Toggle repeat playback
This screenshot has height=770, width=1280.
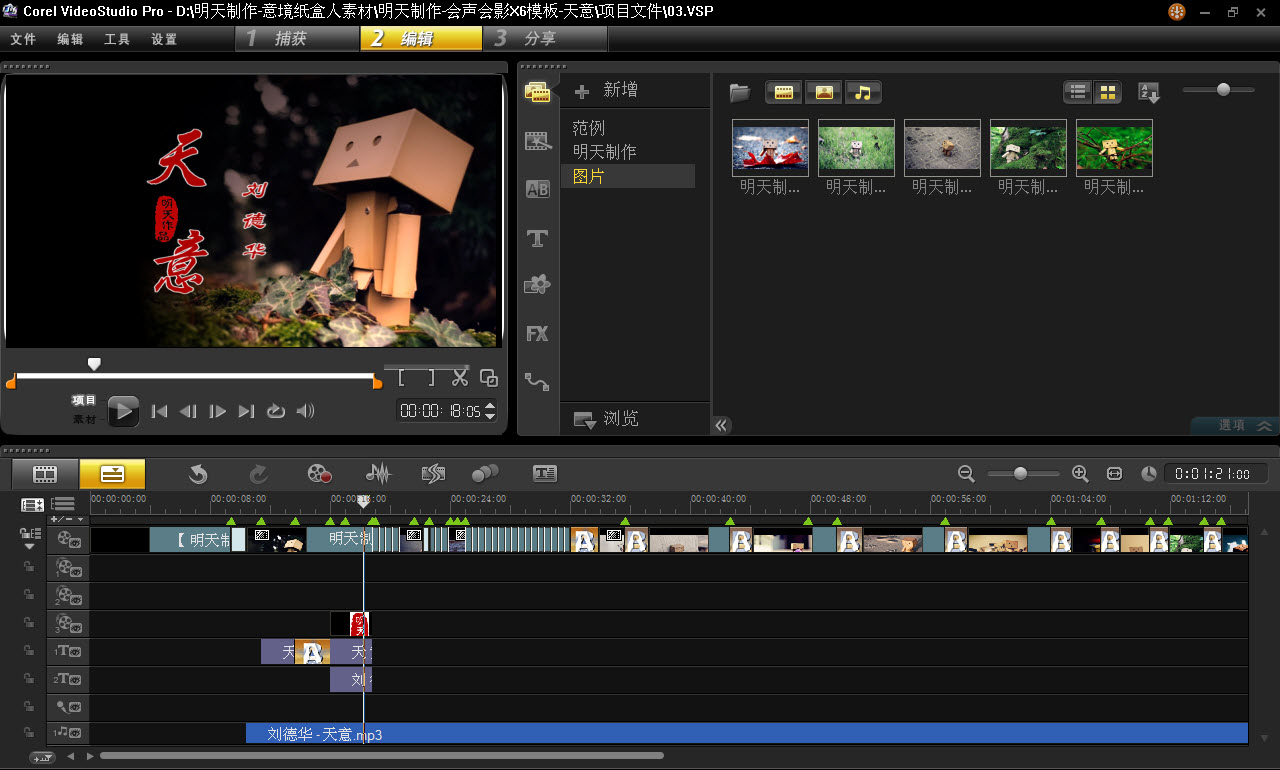click(276, 411)
